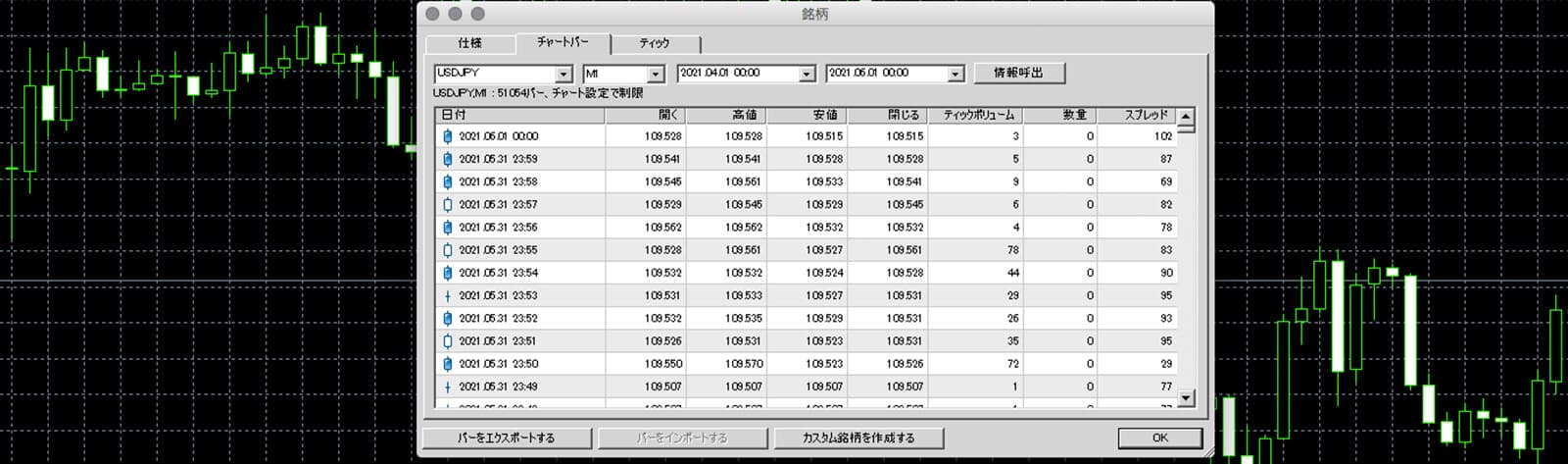Open the end date 2021.06.01 dropdown

pyautogui.click(x=955, y=74)
